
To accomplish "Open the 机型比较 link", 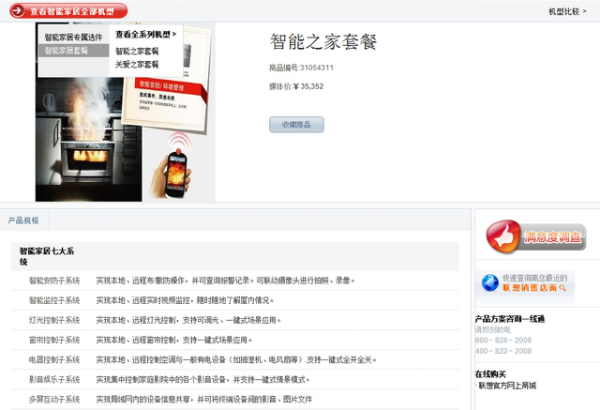I will tap(564, 11).
